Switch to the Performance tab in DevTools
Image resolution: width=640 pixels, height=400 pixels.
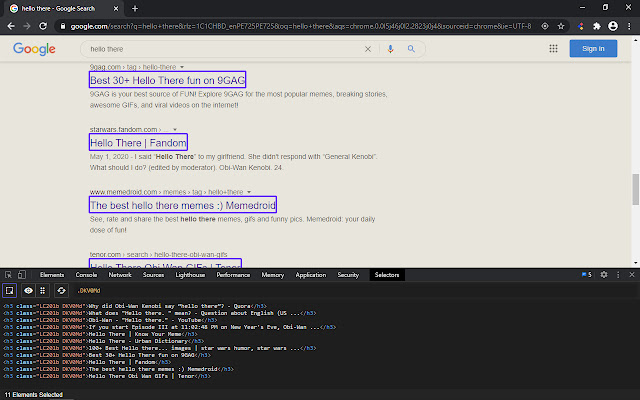point(233,275)
